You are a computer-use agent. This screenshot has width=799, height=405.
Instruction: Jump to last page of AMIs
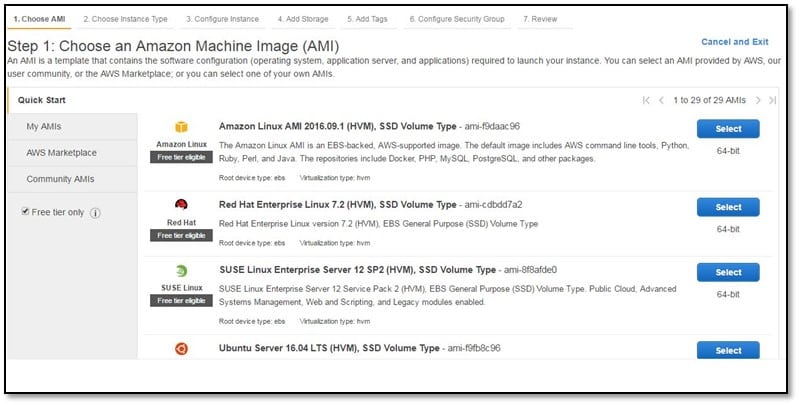tap(773, 100)
